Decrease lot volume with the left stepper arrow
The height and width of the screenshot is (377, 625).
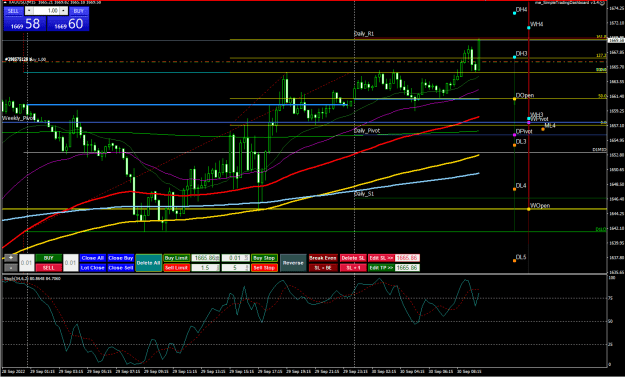[x=29, y=11]
